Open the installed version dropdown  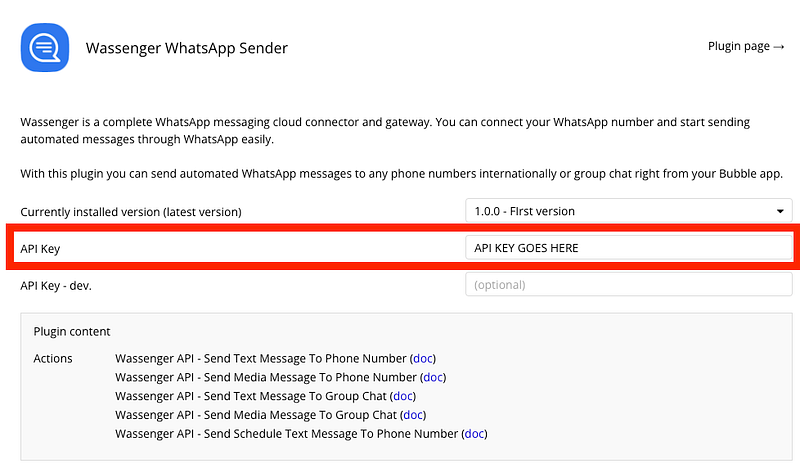(628, 211)
